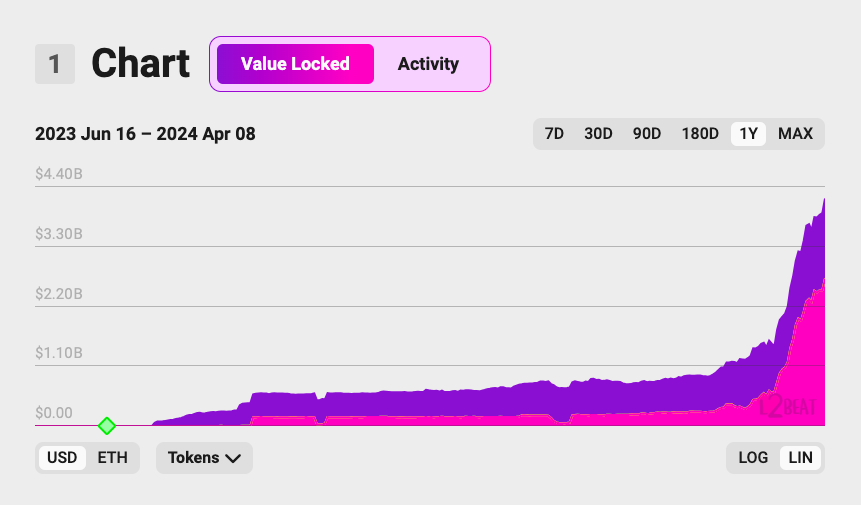The width and height of the screenshot is (861, 505).
Task: Choose the 180D time range
Action: [x=700, y=133]
